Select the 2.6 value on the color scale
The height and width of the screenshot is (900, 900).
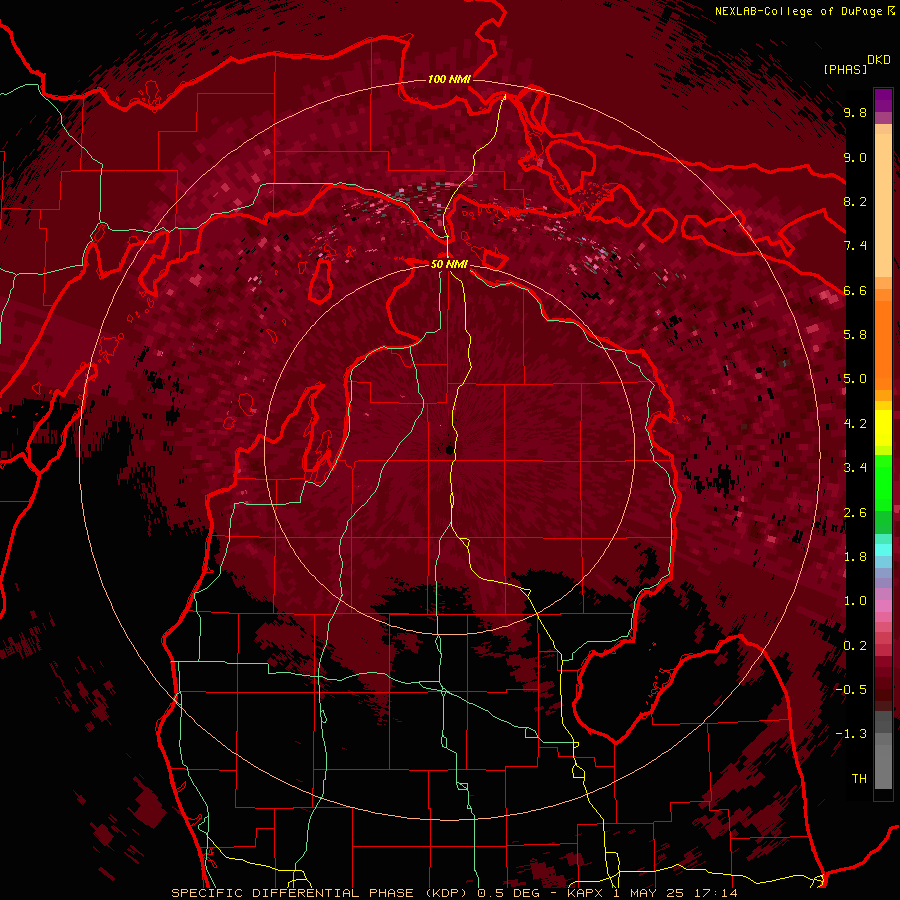point(855,513)
